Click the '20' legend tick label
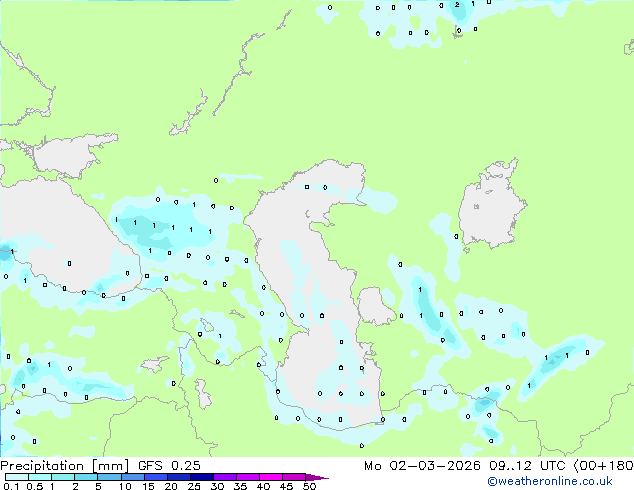This screenshot has width=634, height=490. pyautogui.click(x=171, y=486)
